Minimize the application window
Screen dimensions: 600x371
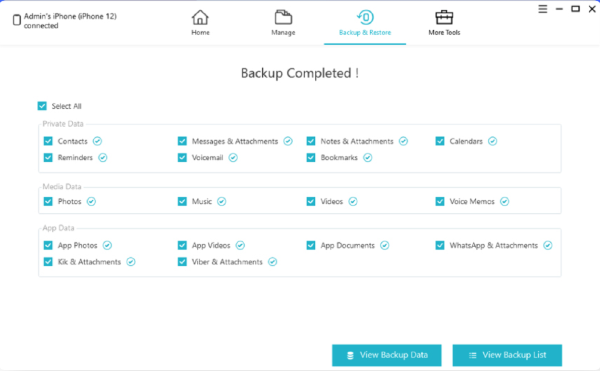(x=559, y=9)
